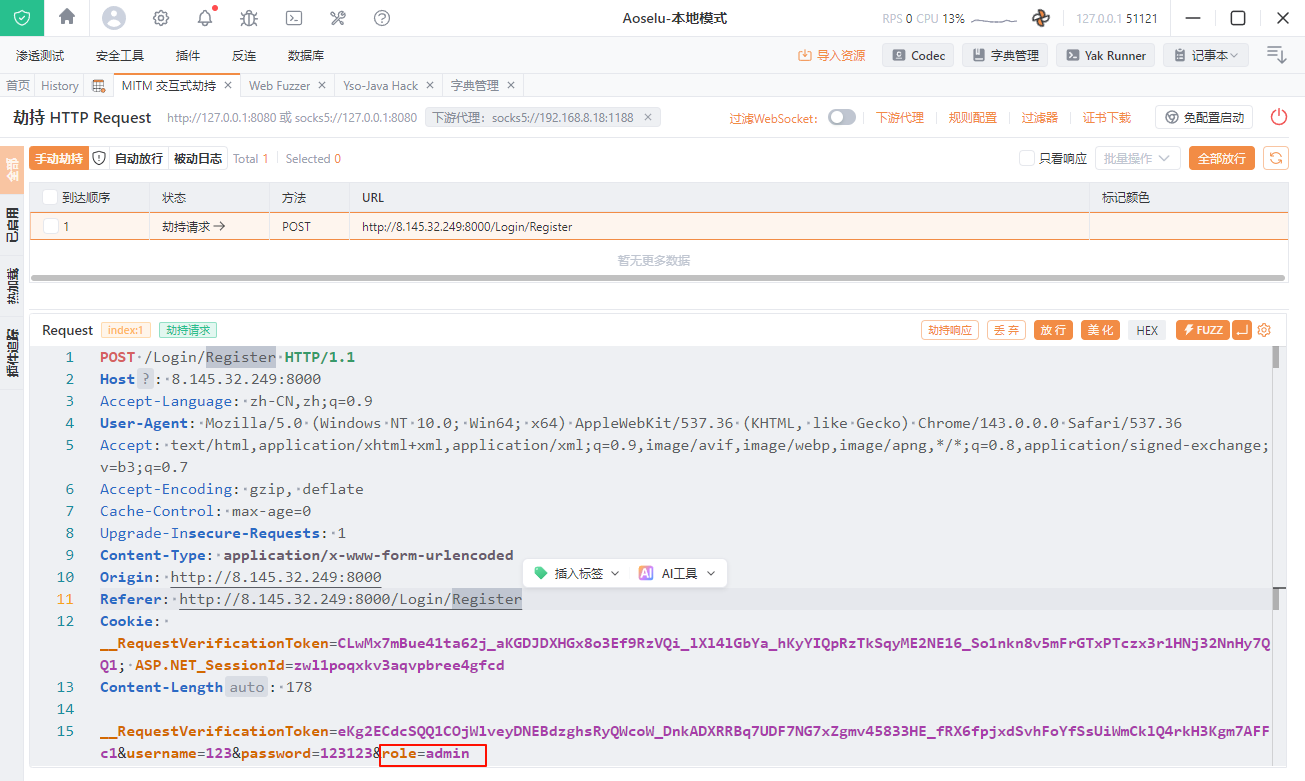Switch to the Web Fuzzer tab

pos(279,86)
